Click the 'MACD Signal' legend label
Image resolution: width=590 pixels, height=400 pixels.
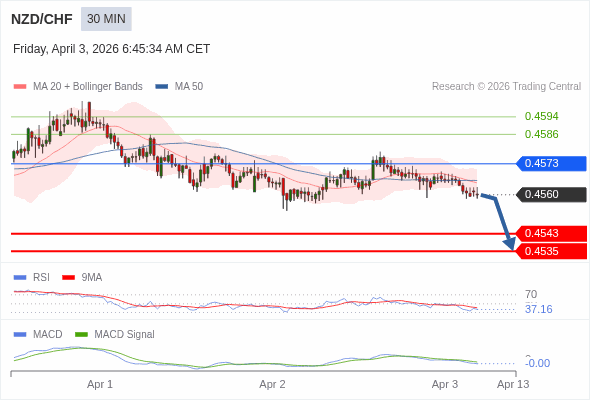point(125,335)
